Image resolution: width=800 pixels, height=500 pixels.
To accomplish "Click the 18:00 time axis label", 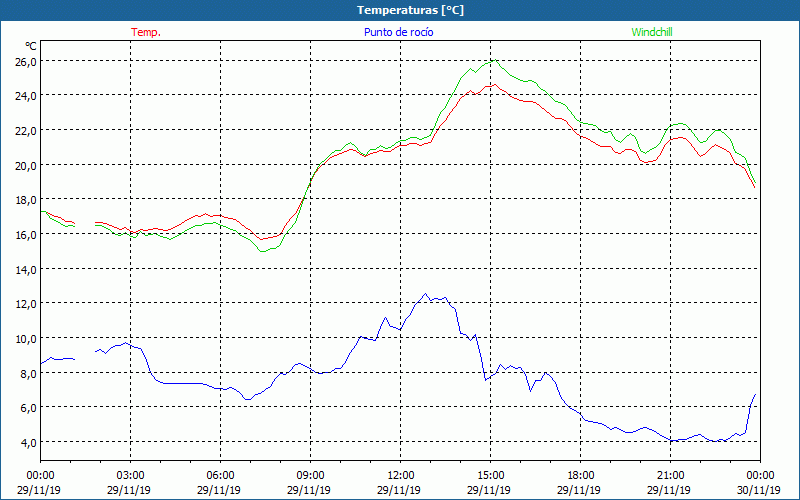I will [x=581, y=476].
